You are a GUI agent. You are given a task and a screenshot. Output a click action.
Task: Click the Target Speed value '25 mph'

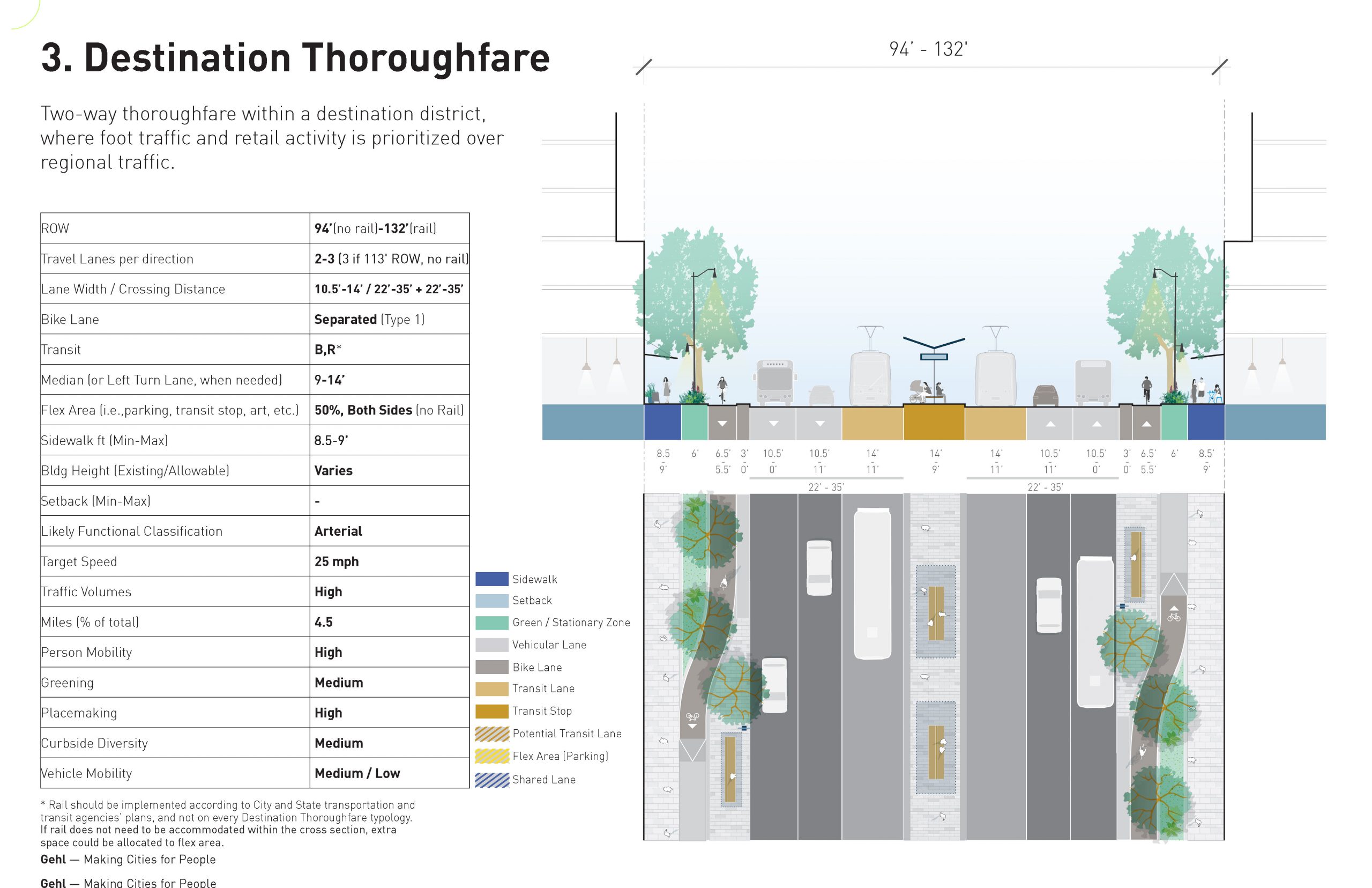[337, 561]
